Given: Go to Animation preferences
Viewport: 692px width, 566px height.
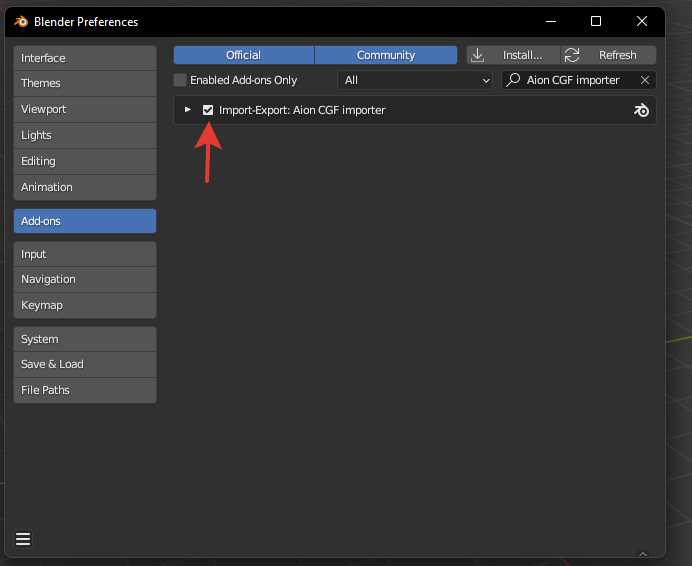Looking at the screenshot, I should pos(85,187).
